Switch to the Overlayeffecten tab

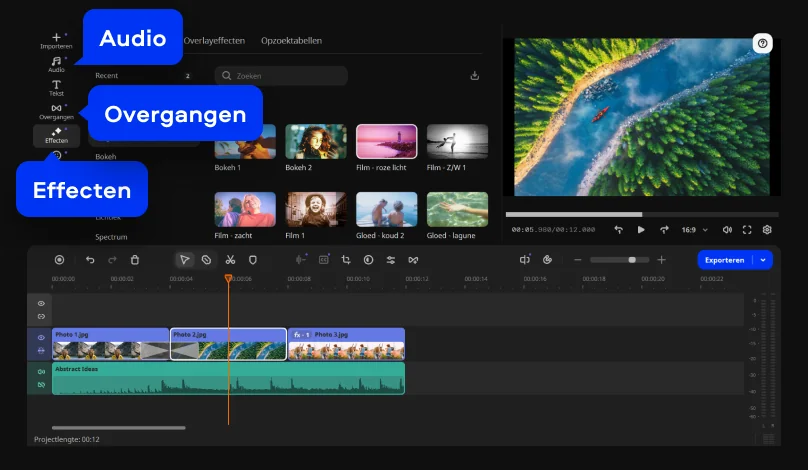pos(212,41)
